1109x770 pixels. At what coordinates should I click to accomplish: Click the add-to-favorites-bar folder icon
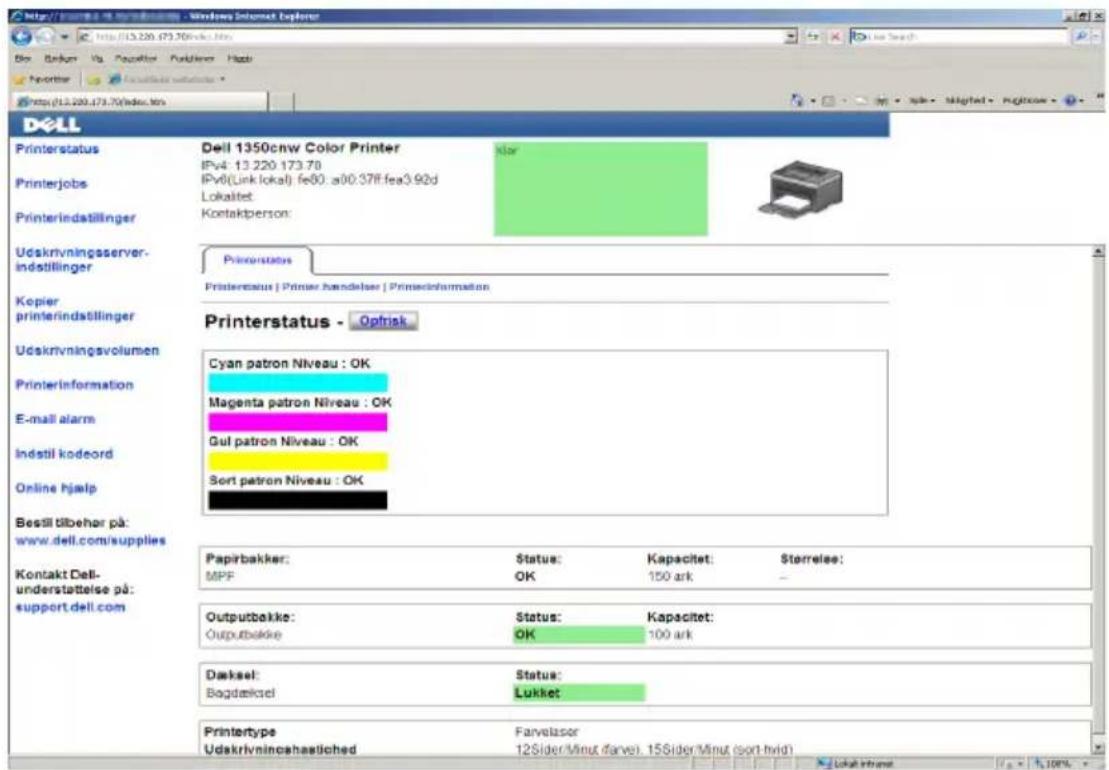94,80
